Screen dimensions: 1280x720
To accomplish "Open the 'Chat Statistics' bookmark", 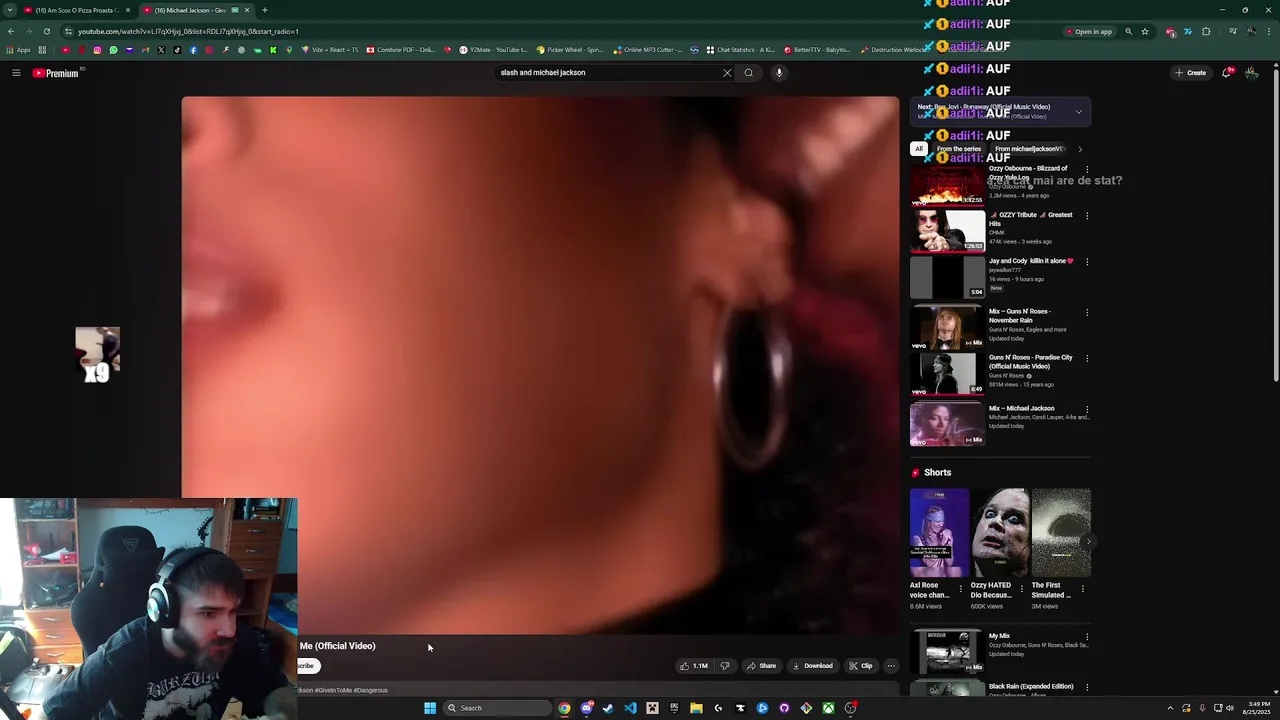I will pyautogui.click(x=740, y=50).
